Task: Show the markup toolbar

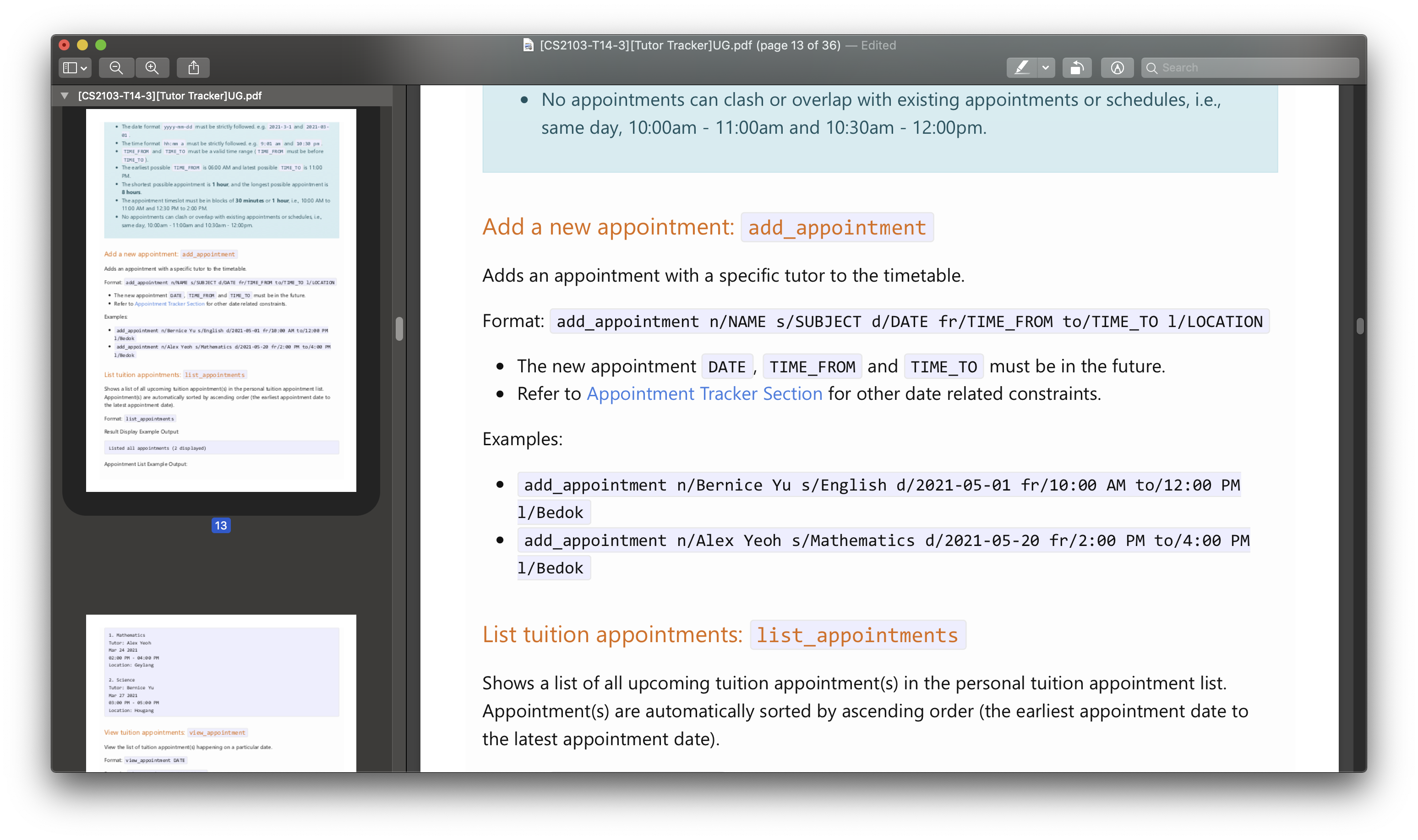Action: click(x=1117, y=68)
